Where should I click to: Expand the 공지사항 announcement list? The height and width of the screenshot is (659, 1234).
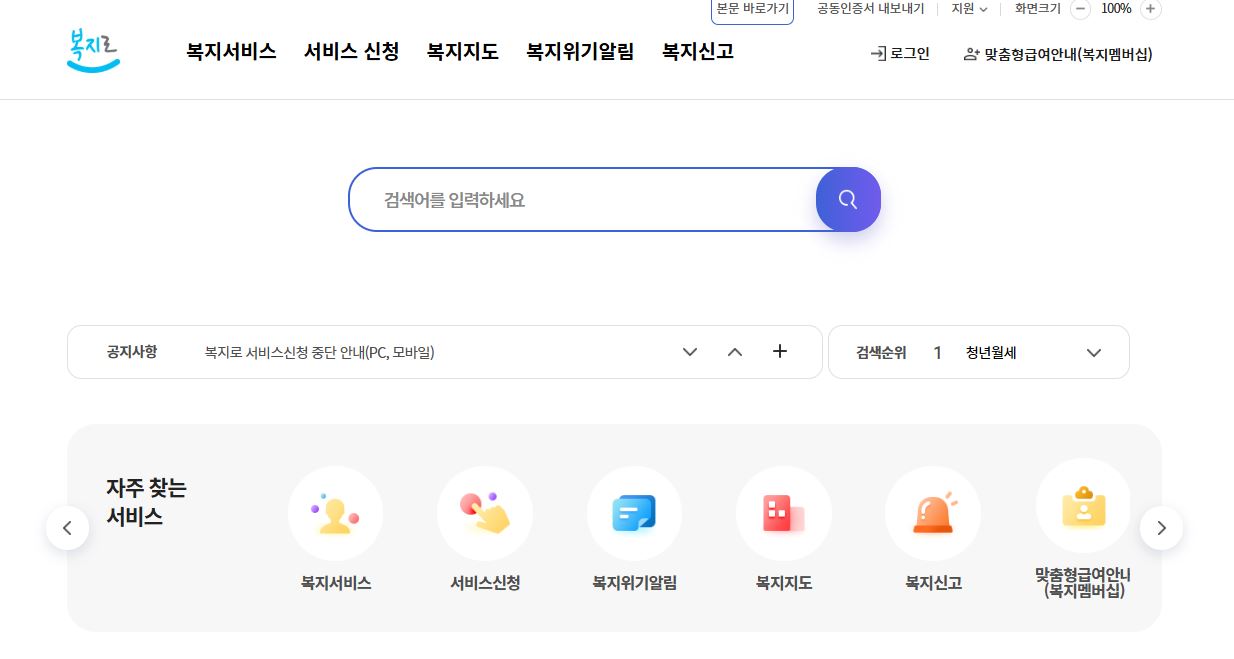pos(690,352)
